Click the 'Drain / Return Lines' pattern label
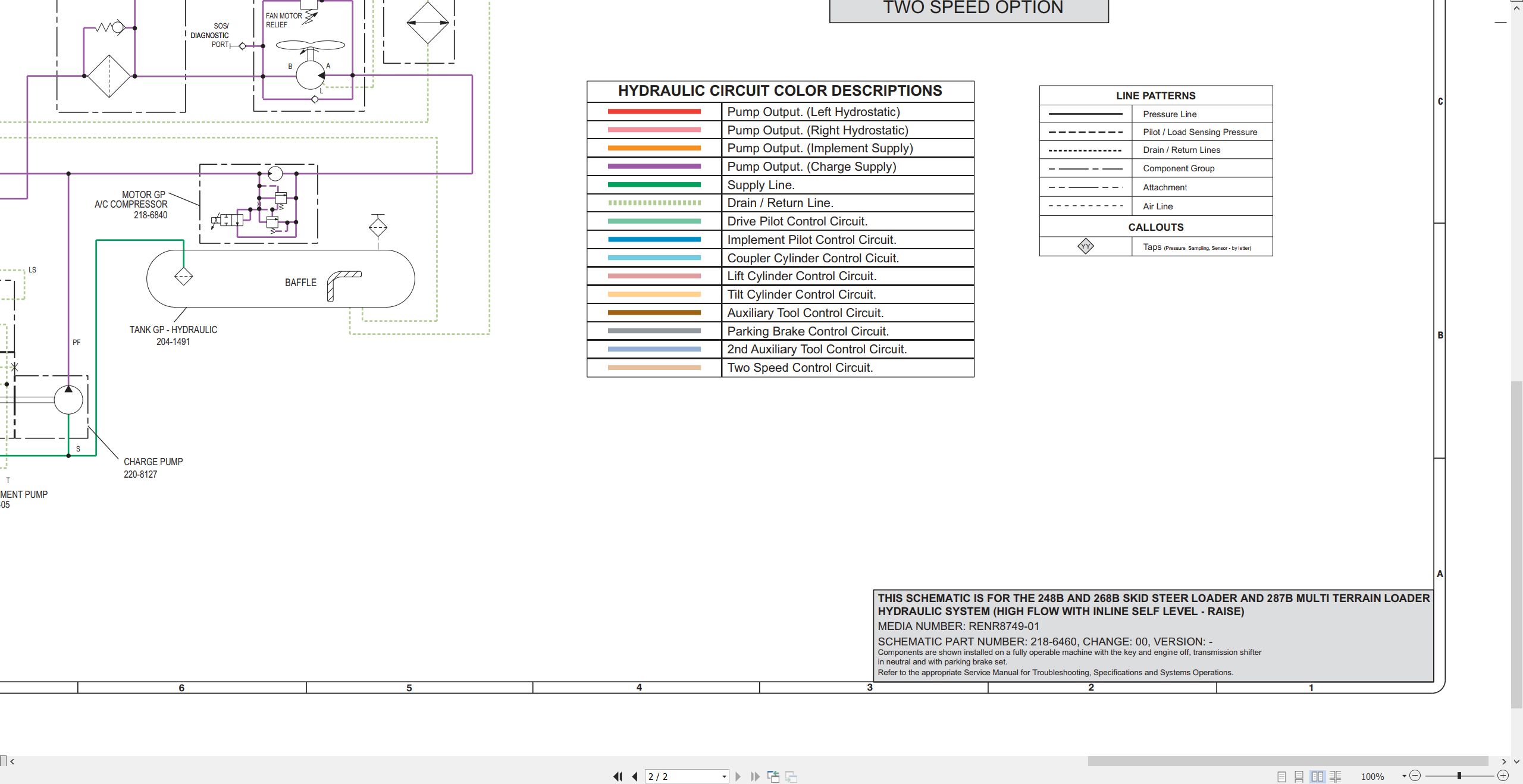This screenshot has height=784, width=1523. tap(1181, 150)
